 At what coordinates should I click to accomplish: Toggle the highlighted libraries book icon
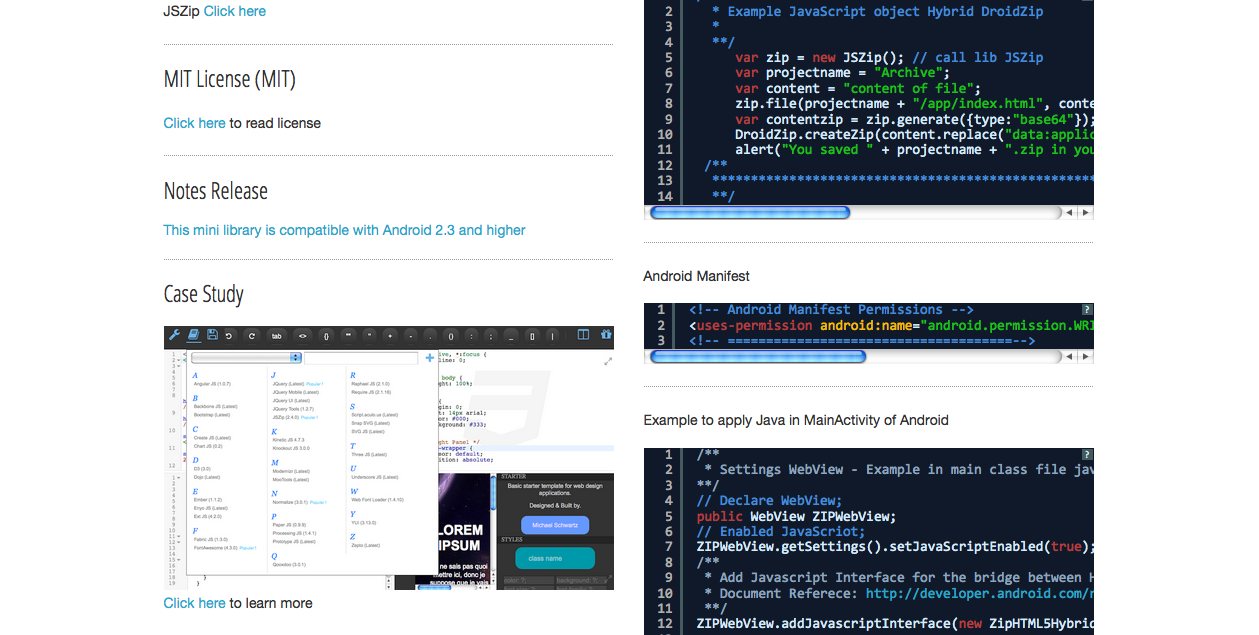(194, 335)
